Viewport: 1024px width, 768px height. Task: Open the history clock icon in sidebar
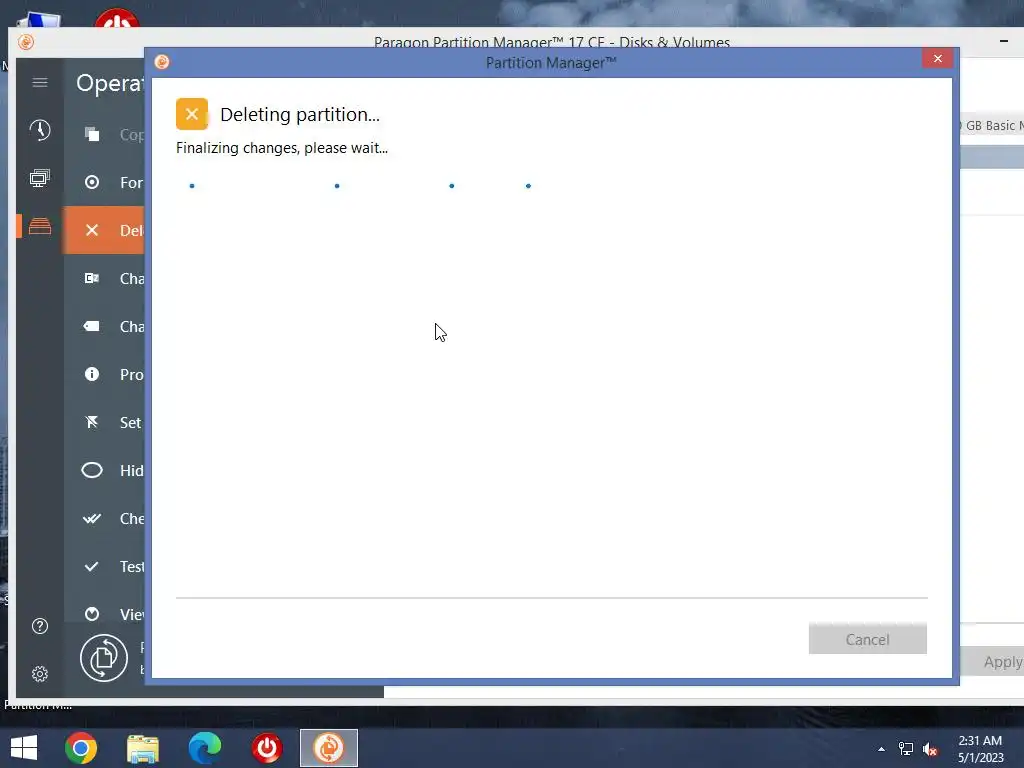(40, 130)
